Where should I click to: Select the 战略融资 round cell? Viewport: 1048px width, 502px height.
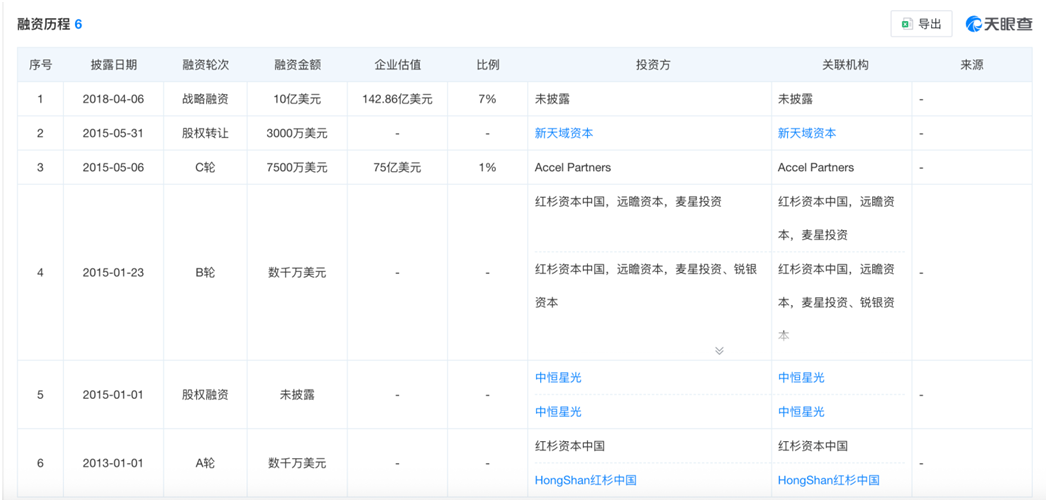point(205,99)
